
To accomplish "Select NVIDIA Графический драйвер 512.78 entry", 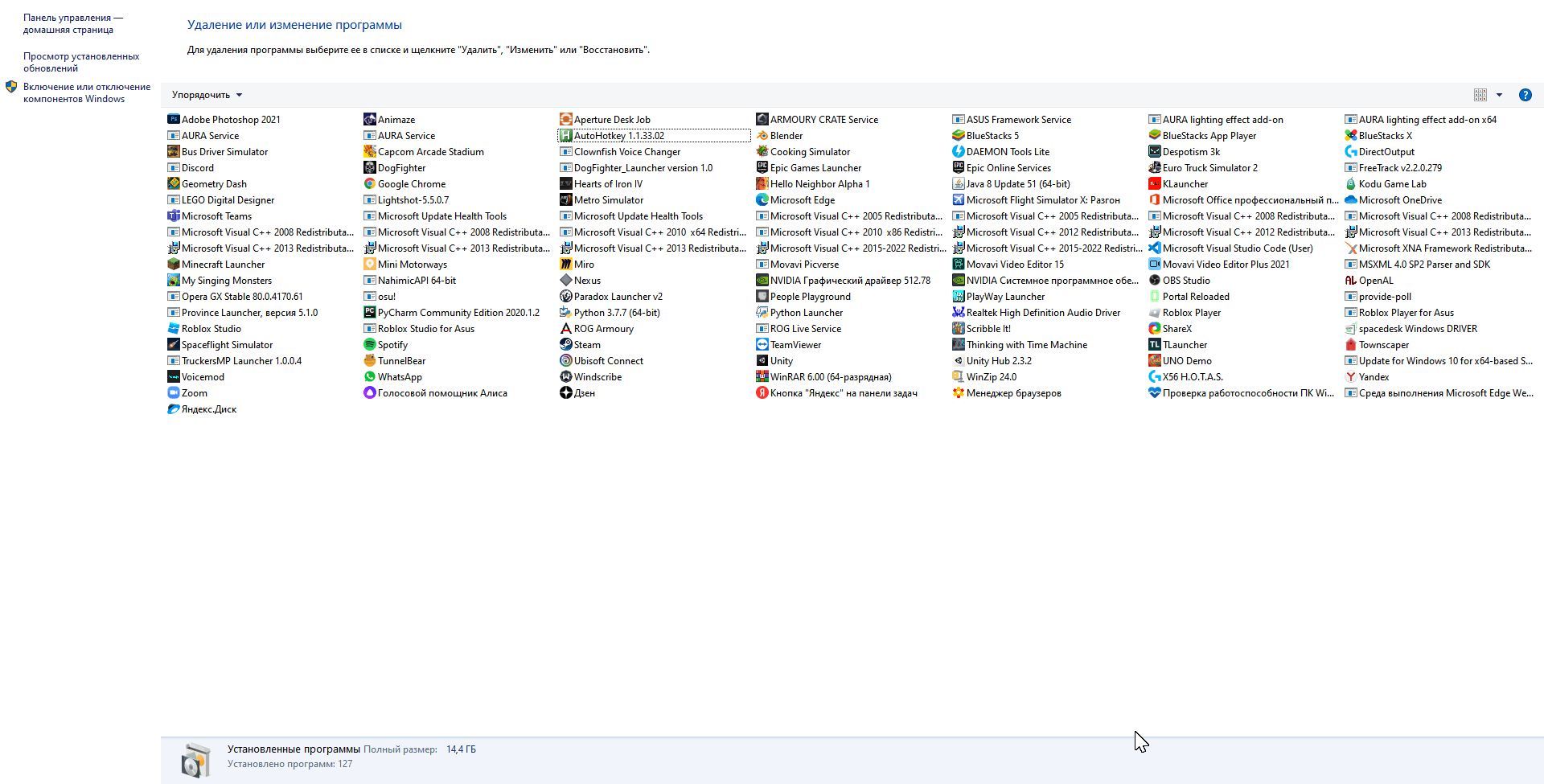I will click(843, 281).
